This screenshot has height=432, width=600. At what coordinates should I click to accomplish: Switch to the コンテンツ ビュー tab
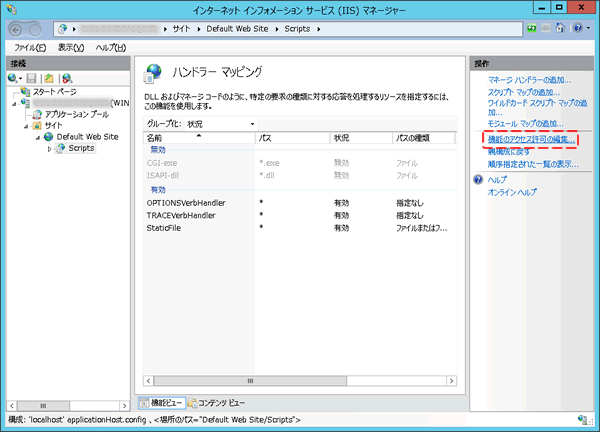click(217, 403)
